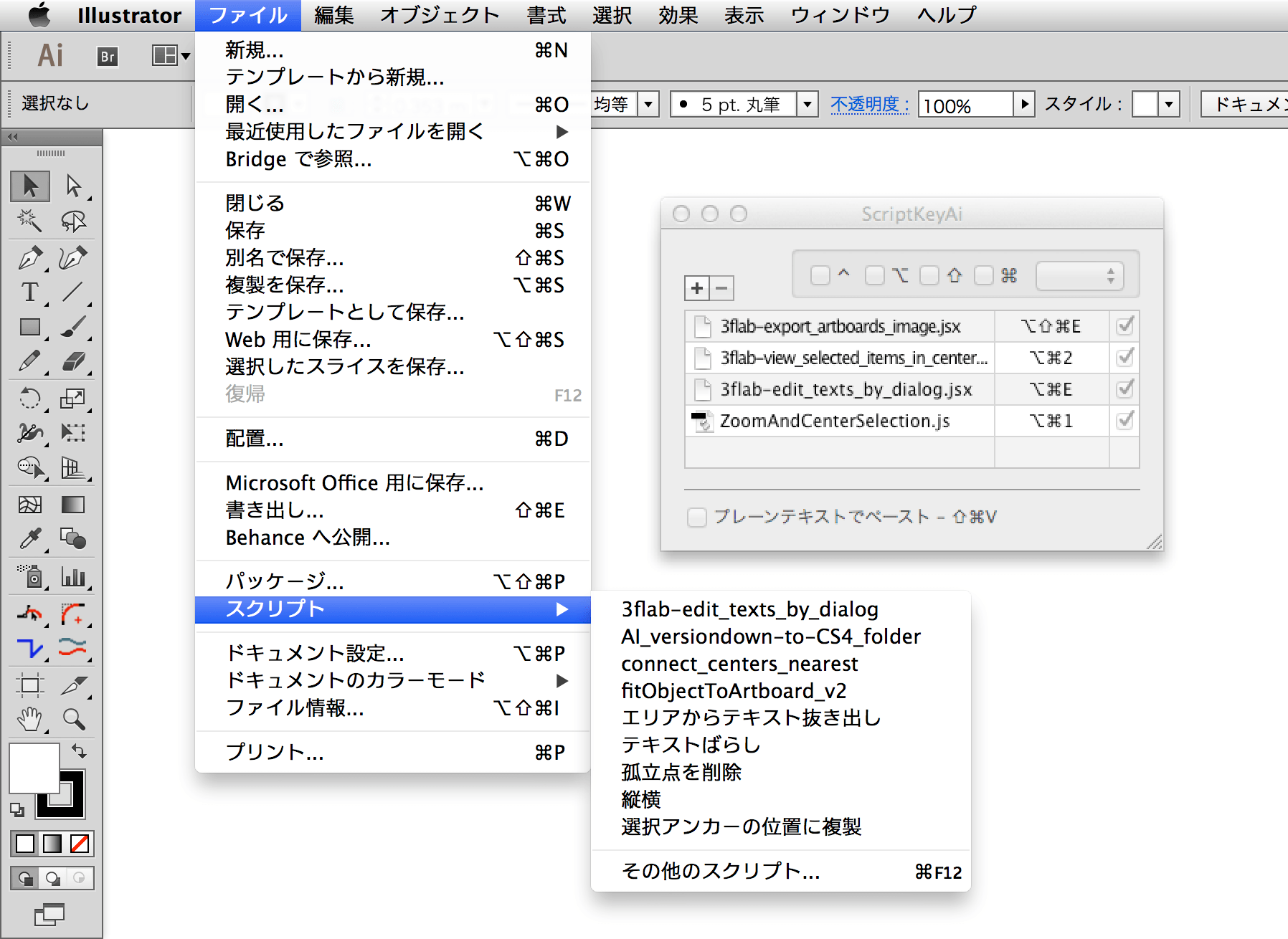Screen dimensions: 1288x939
Task: Uncheck 3flab-export_artboards_image.jsx enabled checkbox
Action: point(1124,326)
